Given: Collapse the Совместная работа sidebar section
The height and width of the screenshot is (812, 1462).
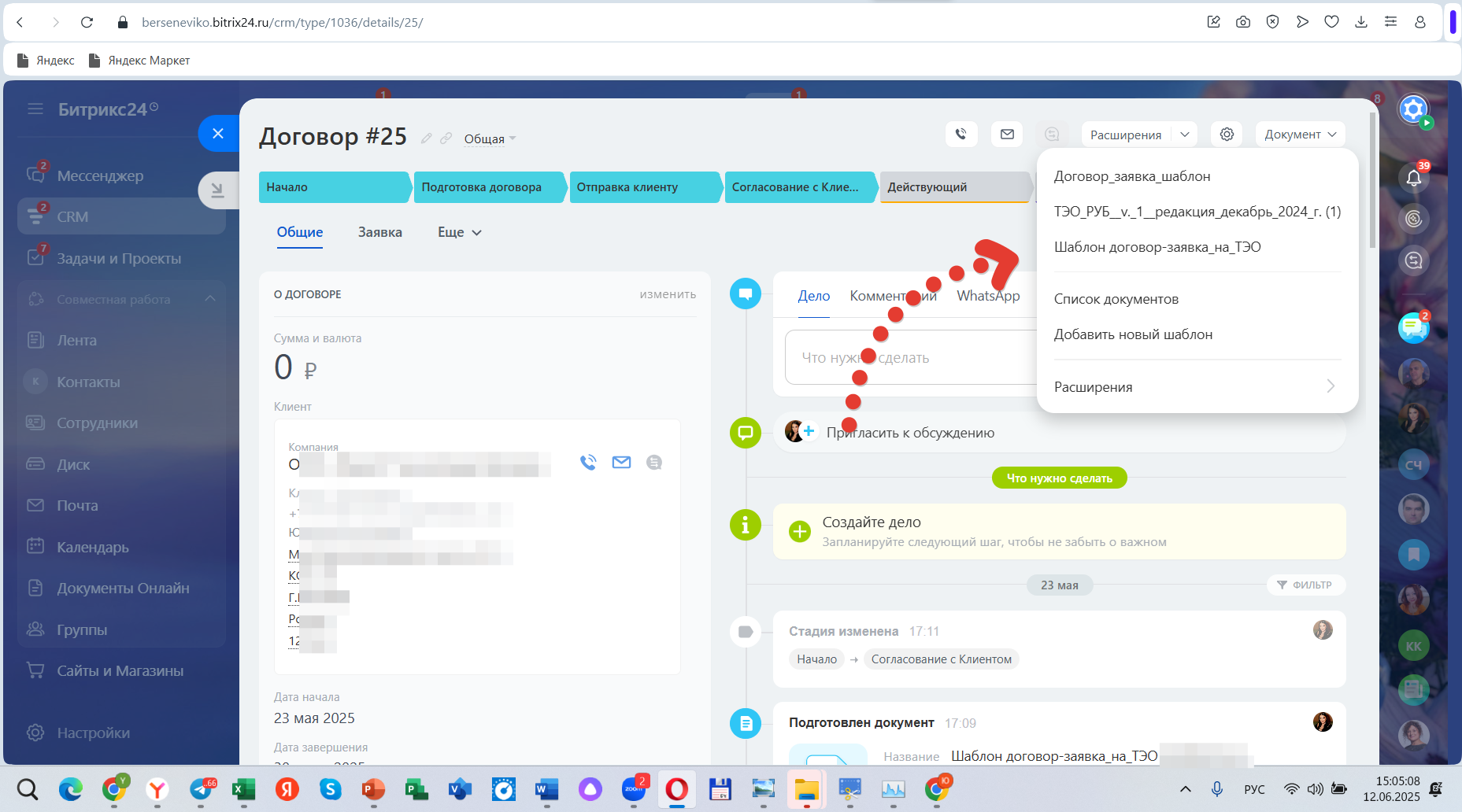Looking at the screenshot, I should point(210,299).
